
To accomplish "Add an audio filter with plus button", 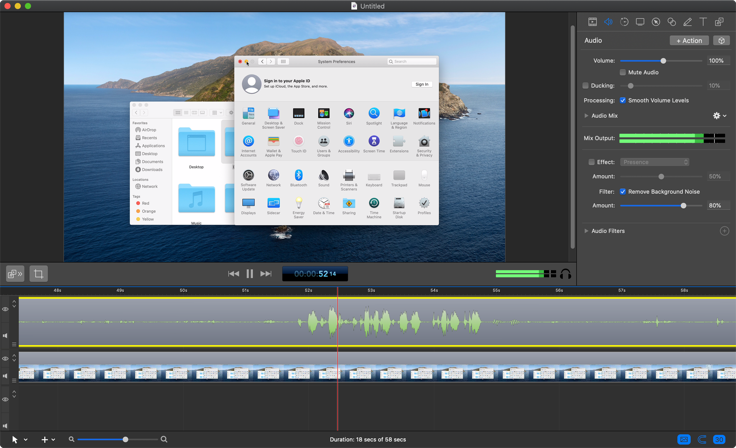I will tap(724, 231).
